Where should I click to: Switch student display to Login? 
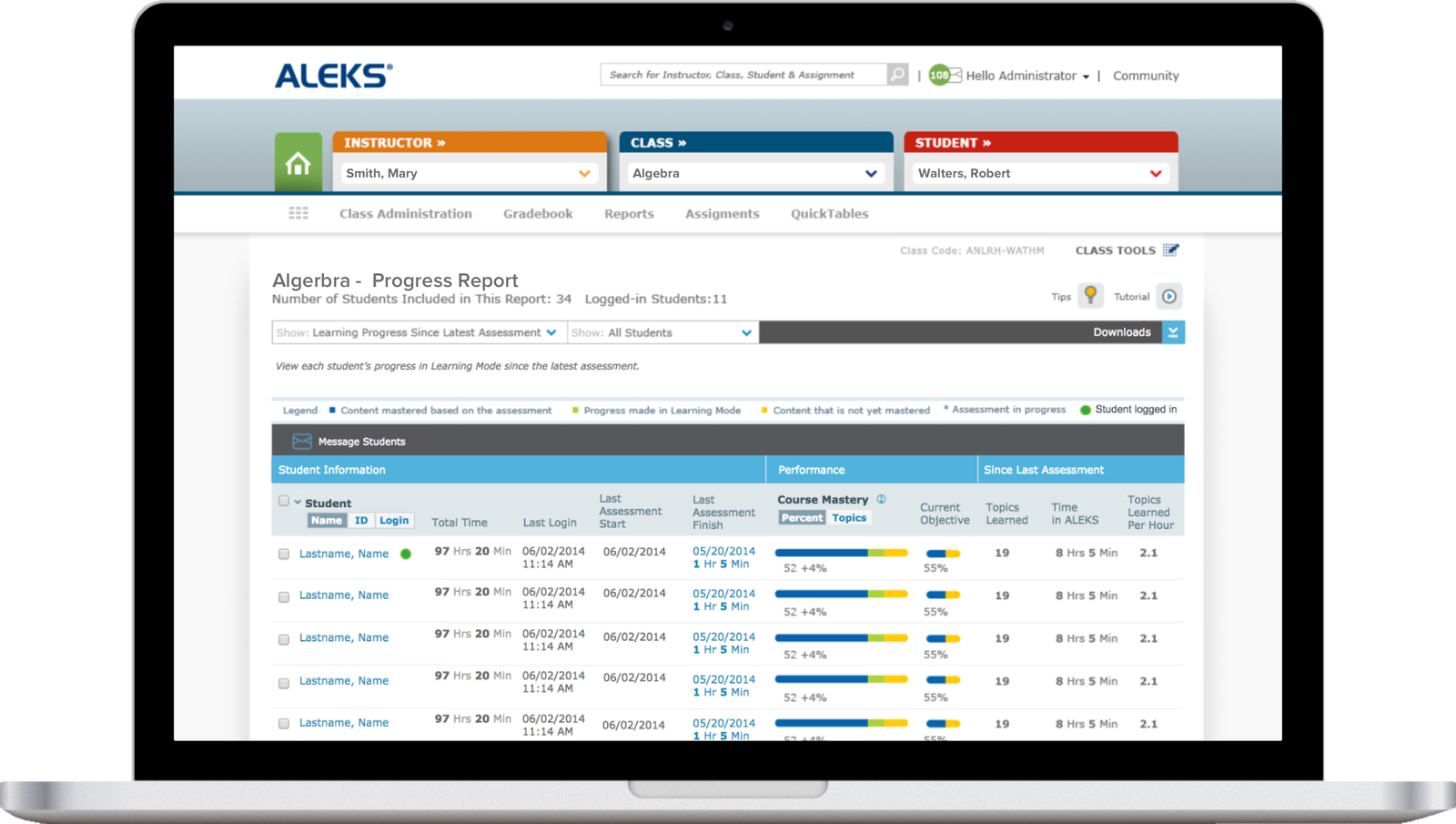pos(394,521)
